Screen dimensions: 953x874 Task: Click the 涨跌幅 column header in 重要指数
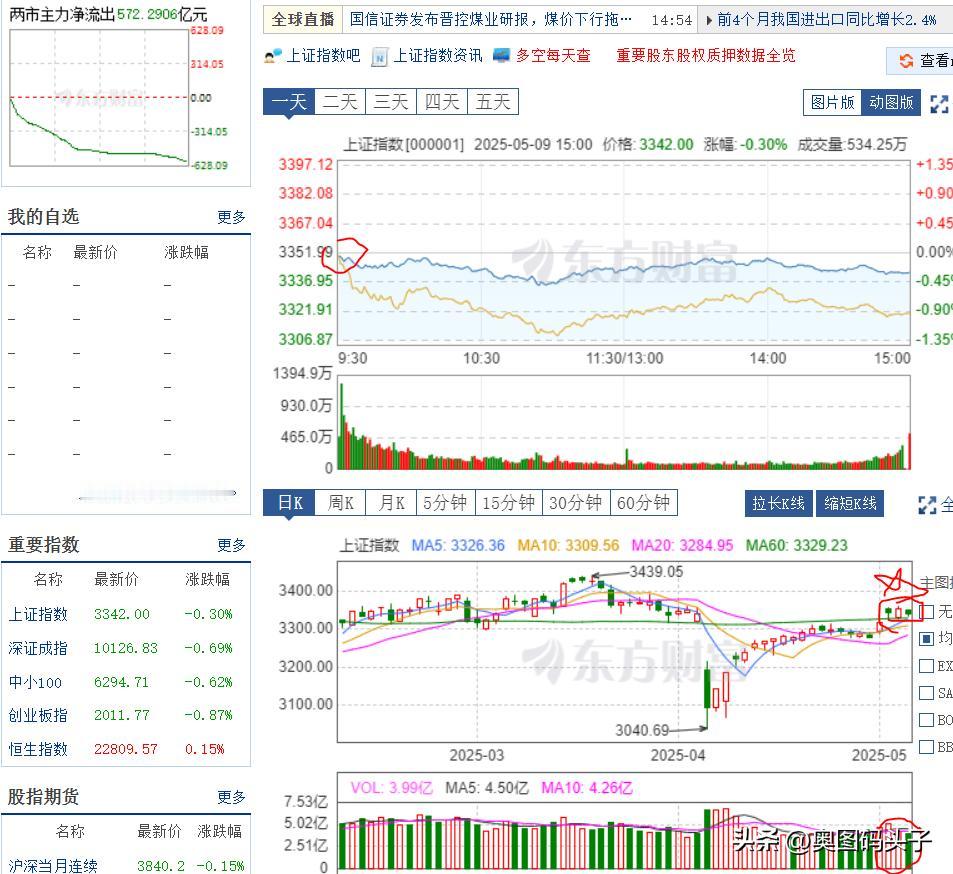(x=207, y=579)
